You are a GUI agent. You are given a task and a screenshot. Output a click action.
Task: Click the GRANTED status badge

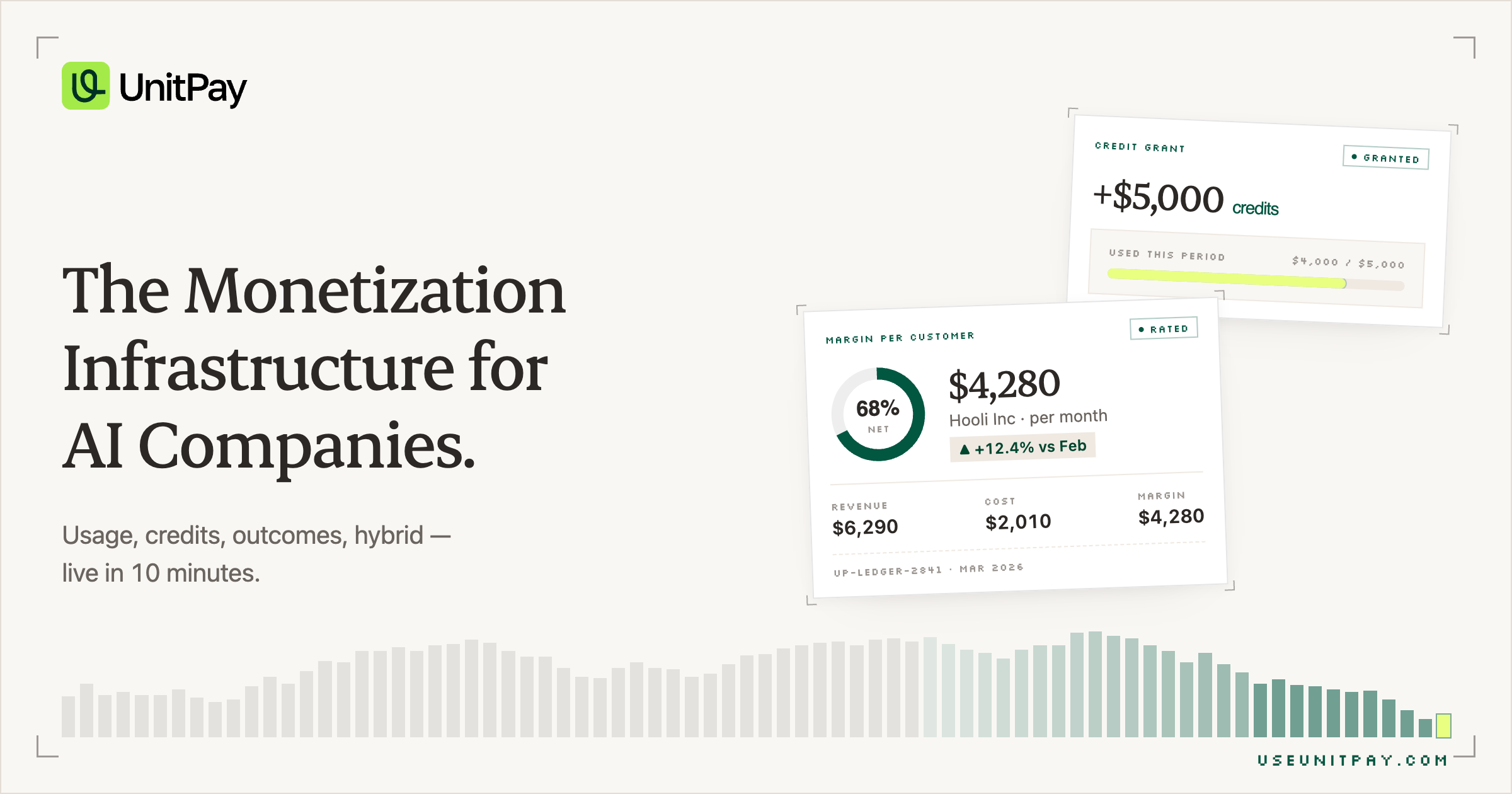pyautogui.click(x=1386, y=158)
